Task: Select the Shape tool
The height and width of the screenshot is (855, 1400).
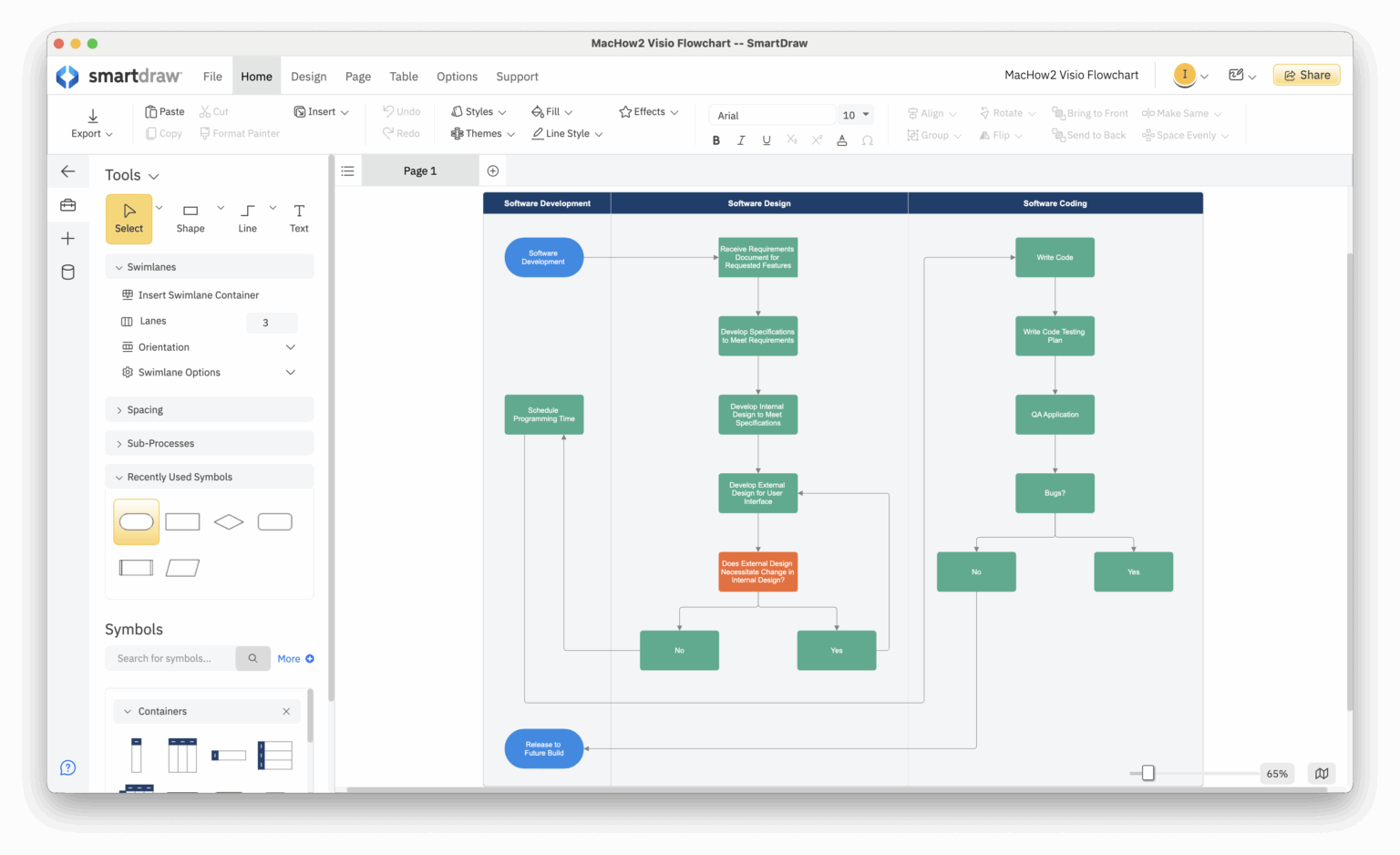Action: (x=190, y=218)
